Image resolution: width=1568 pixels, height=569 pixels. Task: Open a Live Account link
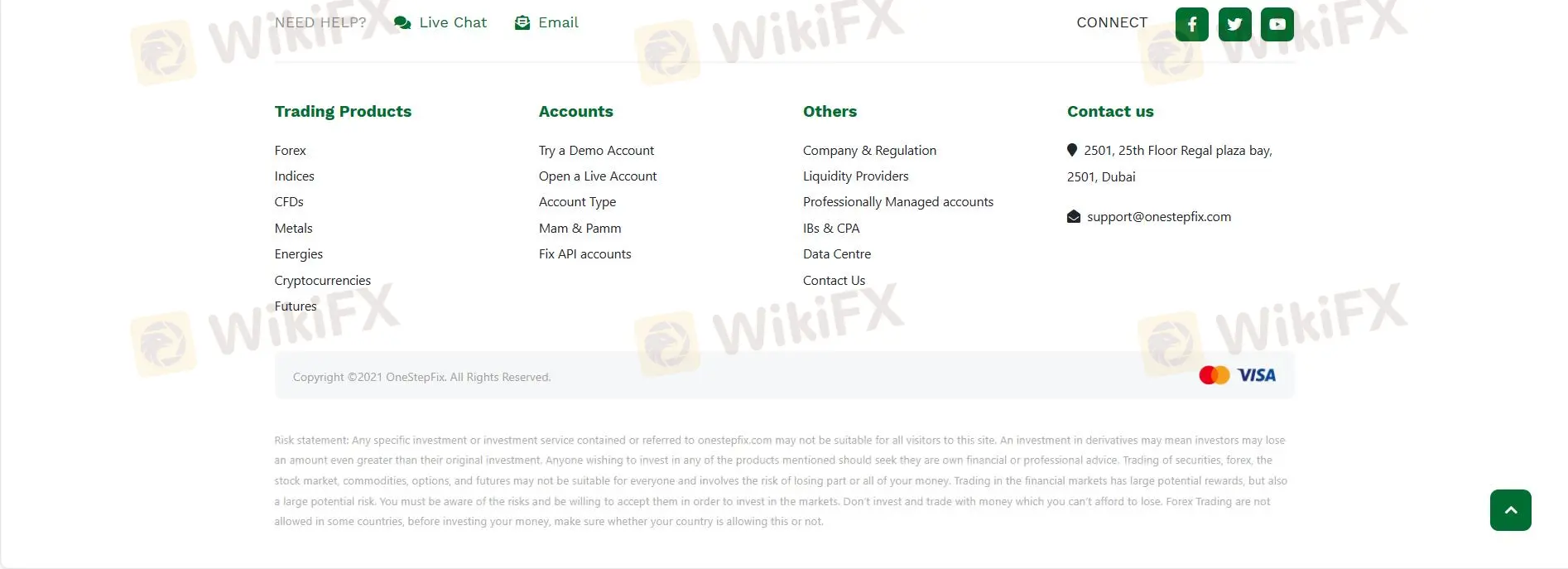pos(598,176)
